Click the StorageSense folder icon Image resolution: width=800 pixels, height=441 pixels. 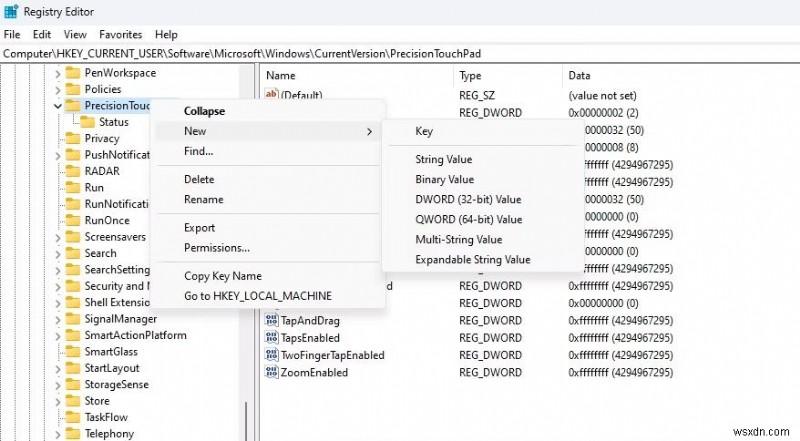coord(73,384)
